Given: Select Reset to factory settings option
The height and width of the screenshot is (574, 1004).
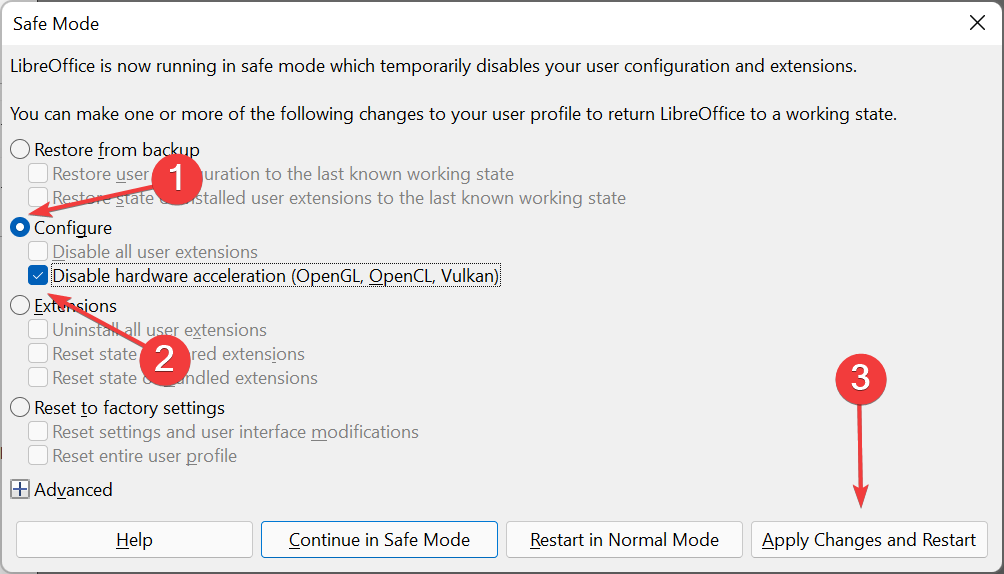Looking at the screenshot, I should (x=20, y=408).
